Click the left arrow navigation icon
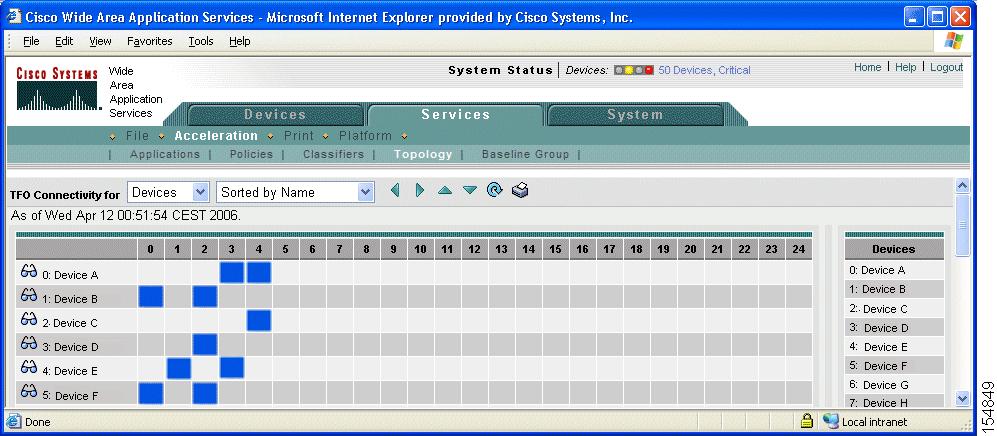The height and width of the screenshot is (436, 997). (395, 190)
